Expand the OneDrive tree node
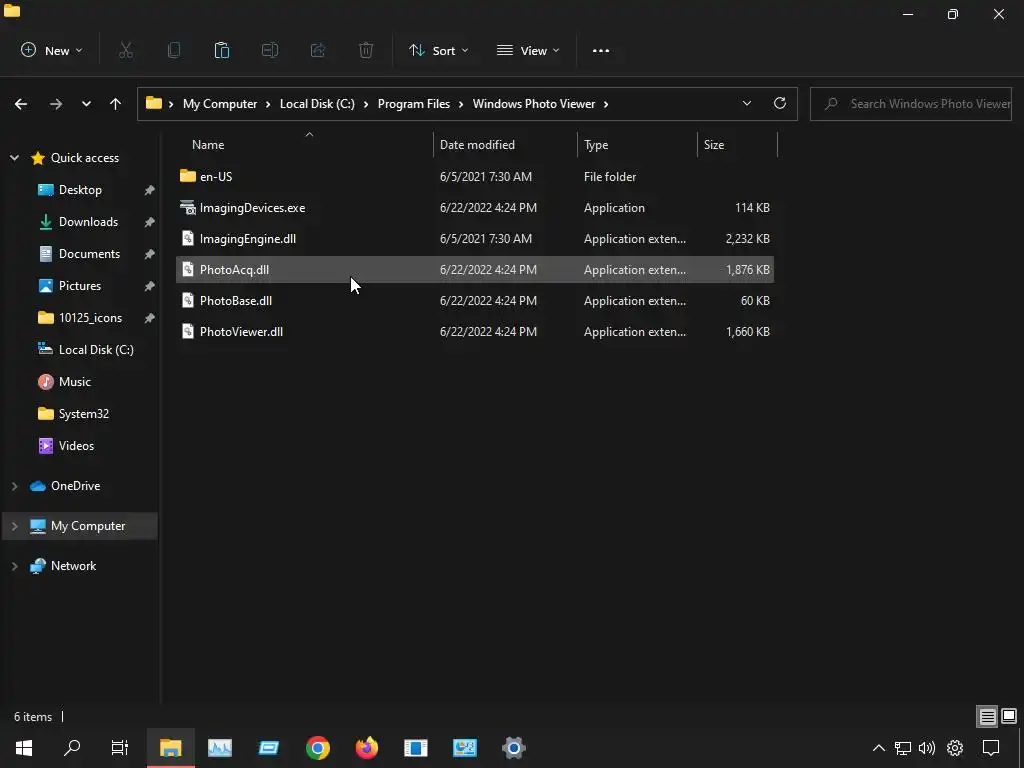The height and width of the screenshot is (768, 1024). point(14,486)
